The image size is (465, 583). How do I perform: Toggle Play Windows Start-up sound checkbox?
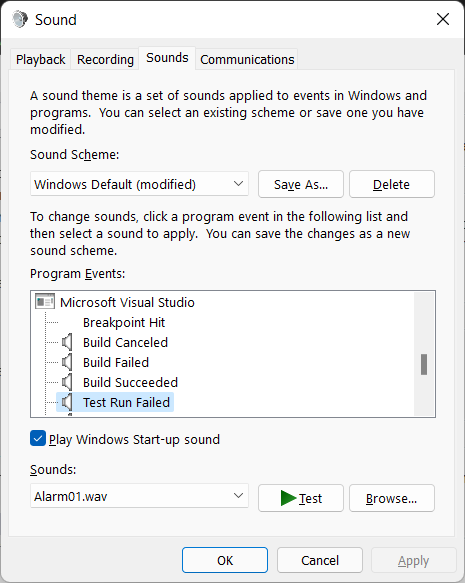38,439
